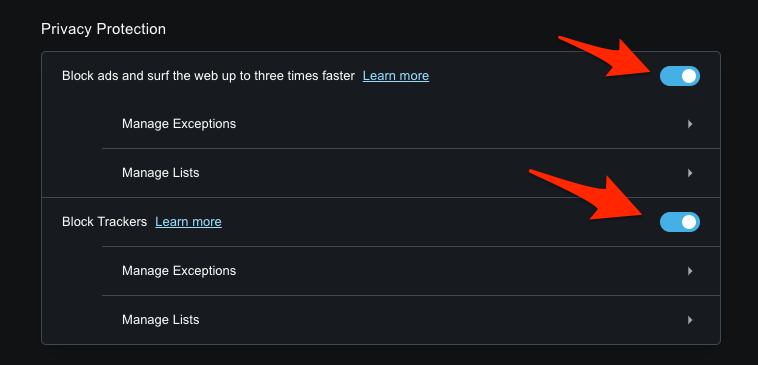This screenshot has width=758, height=365.
Task: Click the Block Trackers label text
Action: [x=104, y=222]
